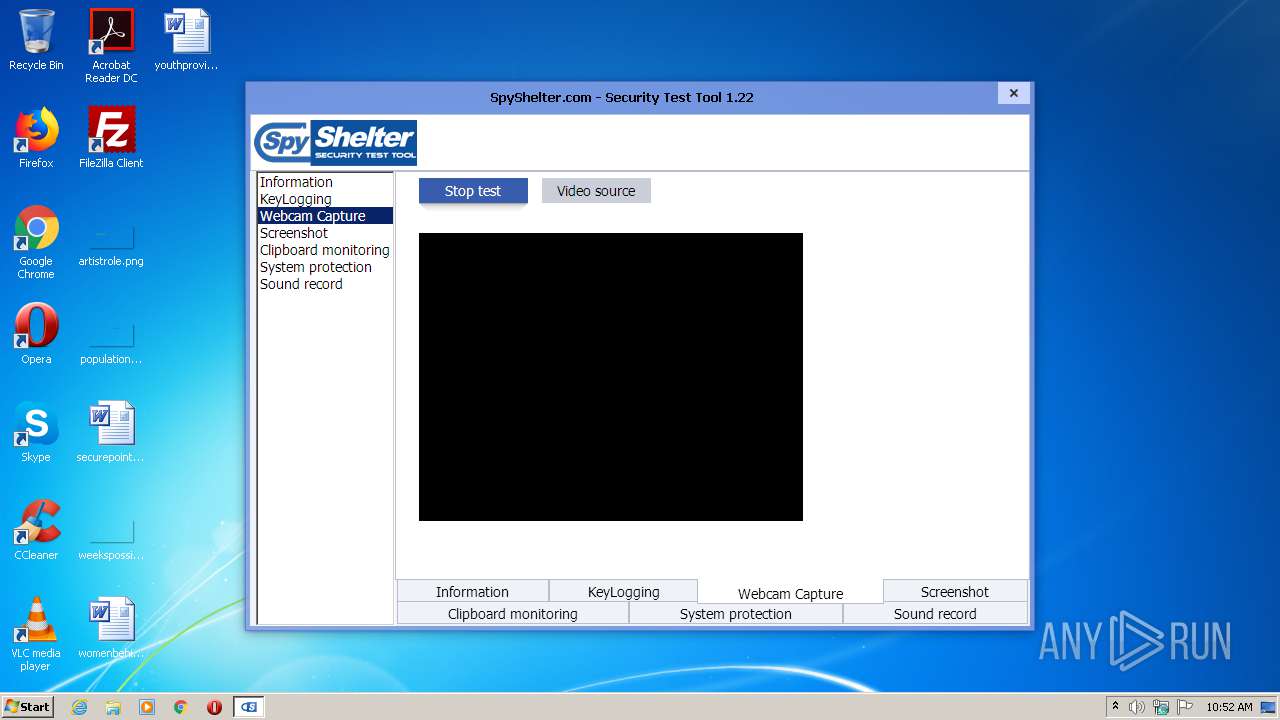Open Opera from the taskbar
1280x720 pixels.
pyautogui.click(x=214, y=707)
